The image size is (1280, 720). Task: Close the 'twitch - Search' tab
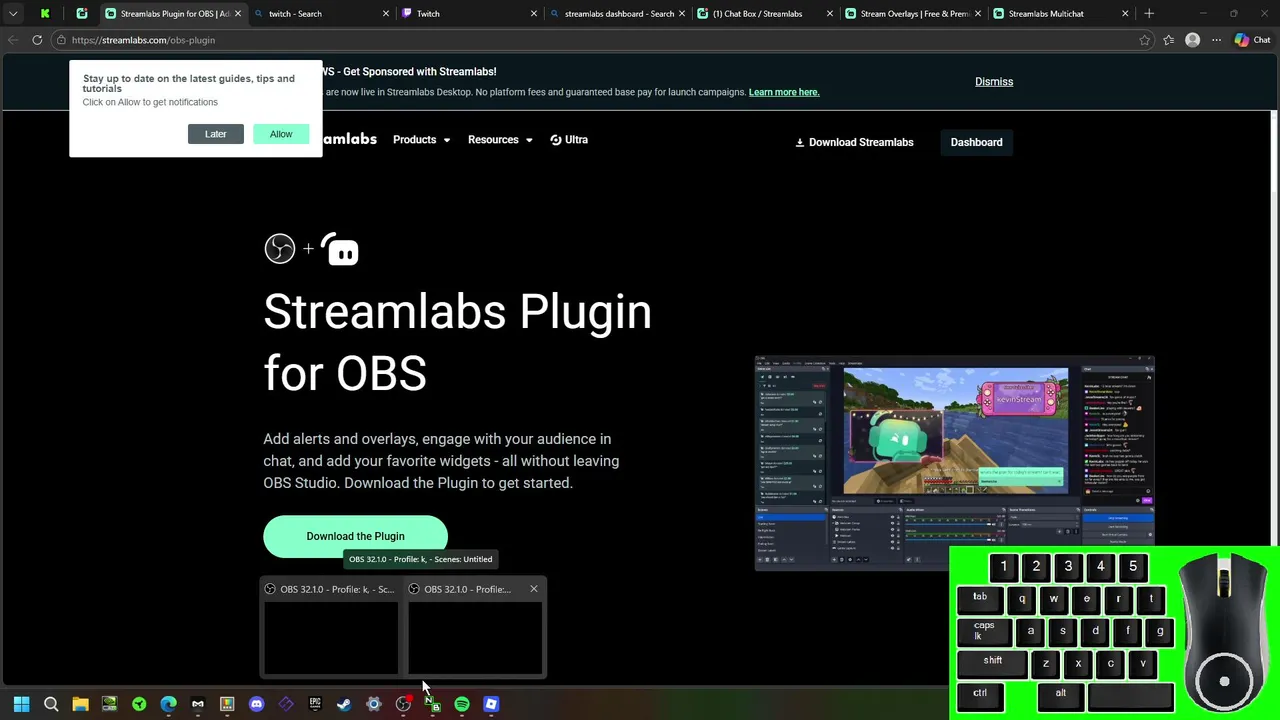point(386,14)
